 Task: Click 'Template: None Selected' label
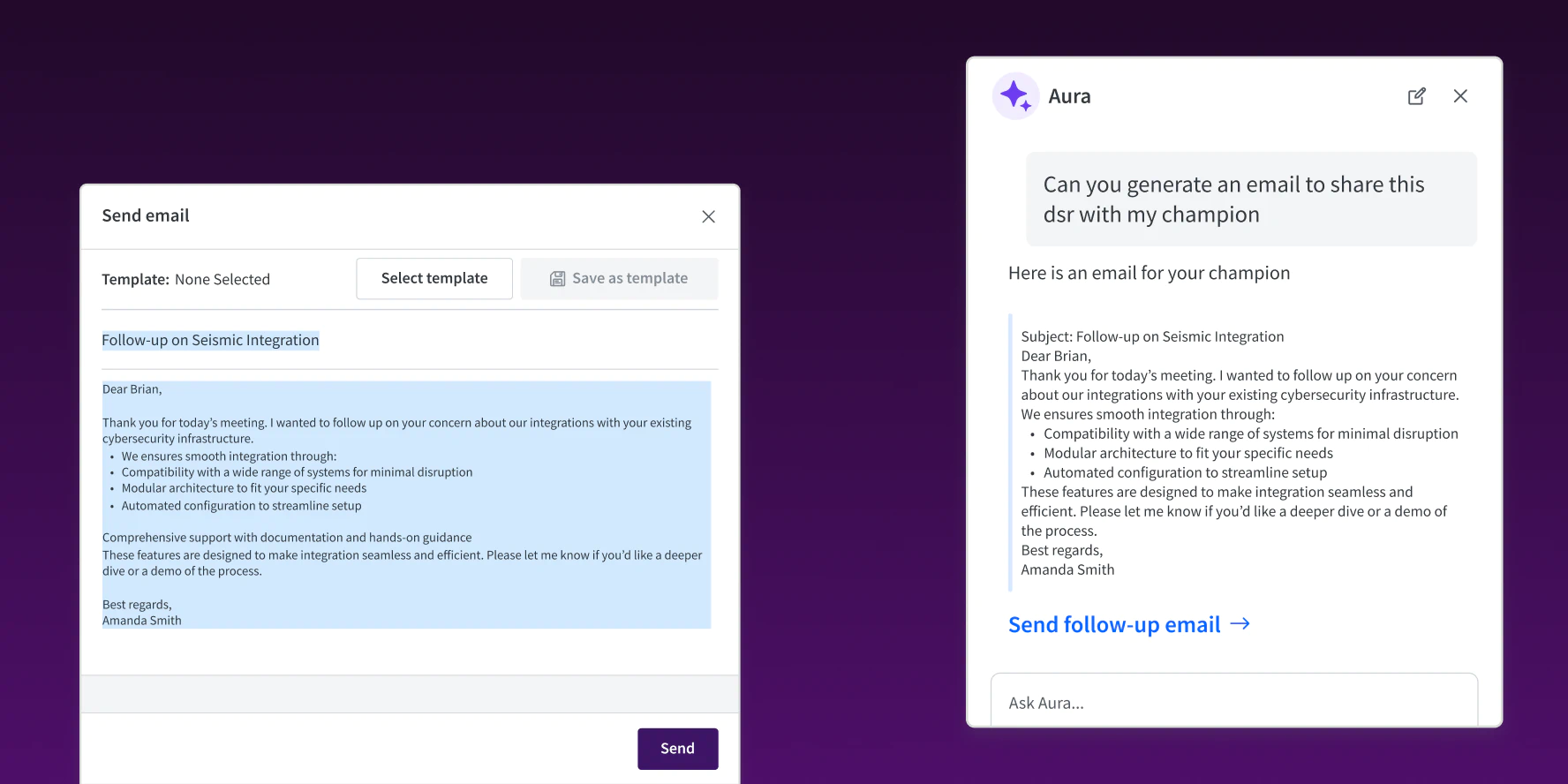click(x=186, y=280)
